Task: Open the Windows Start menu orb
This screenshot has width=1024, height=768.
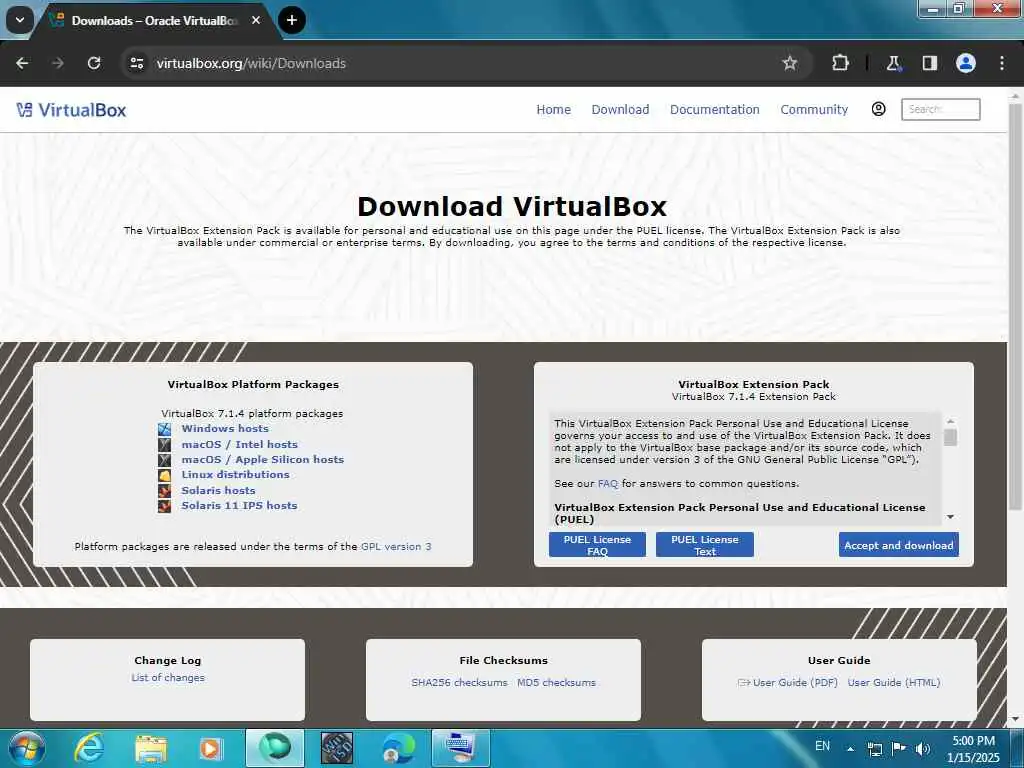Action: pyautogui.click(x=26, y=748)
